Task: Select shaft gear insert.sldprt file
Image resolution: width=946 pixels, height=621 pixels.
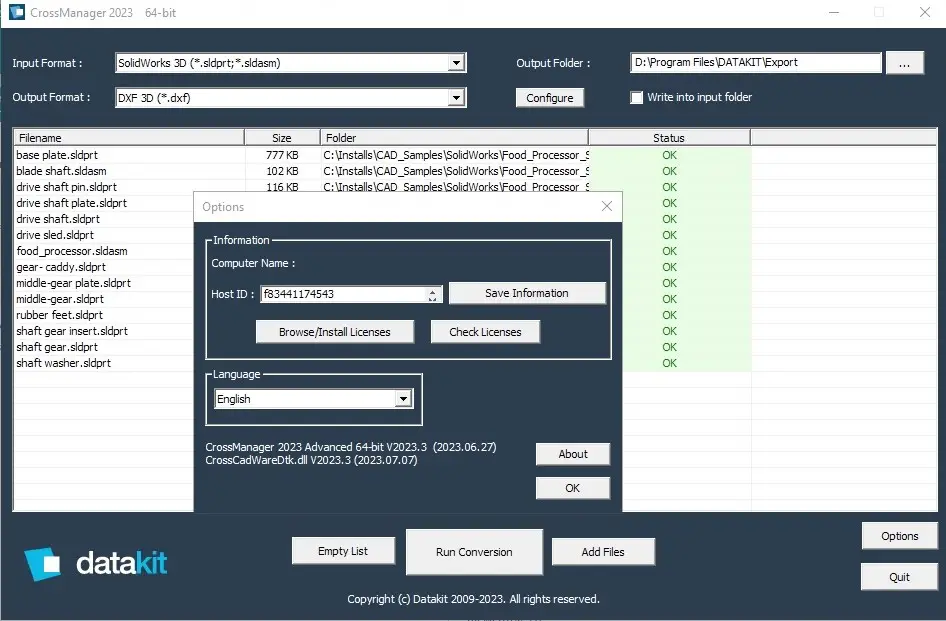Action: tap(72, 331)
